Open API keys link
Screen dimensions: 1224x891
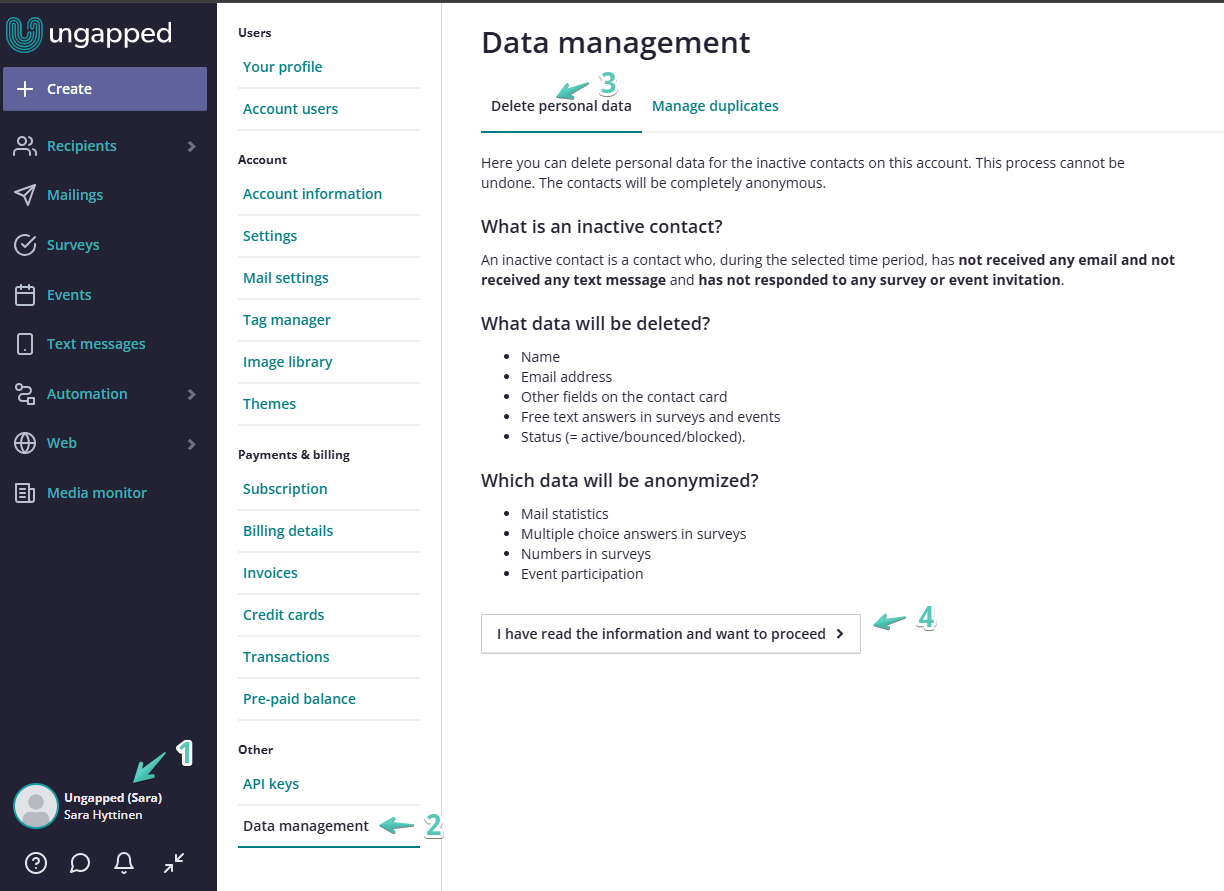coord(271,784)
